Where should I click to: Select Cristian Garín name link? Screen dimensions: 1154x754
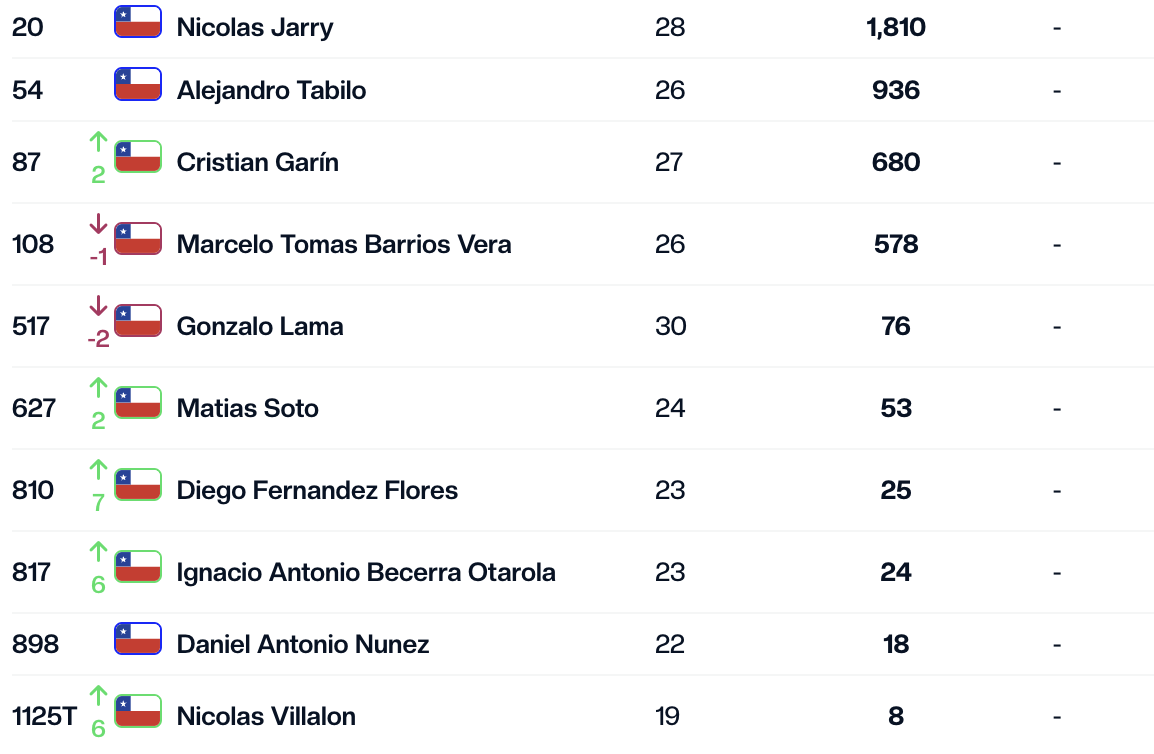coord(258,162)
